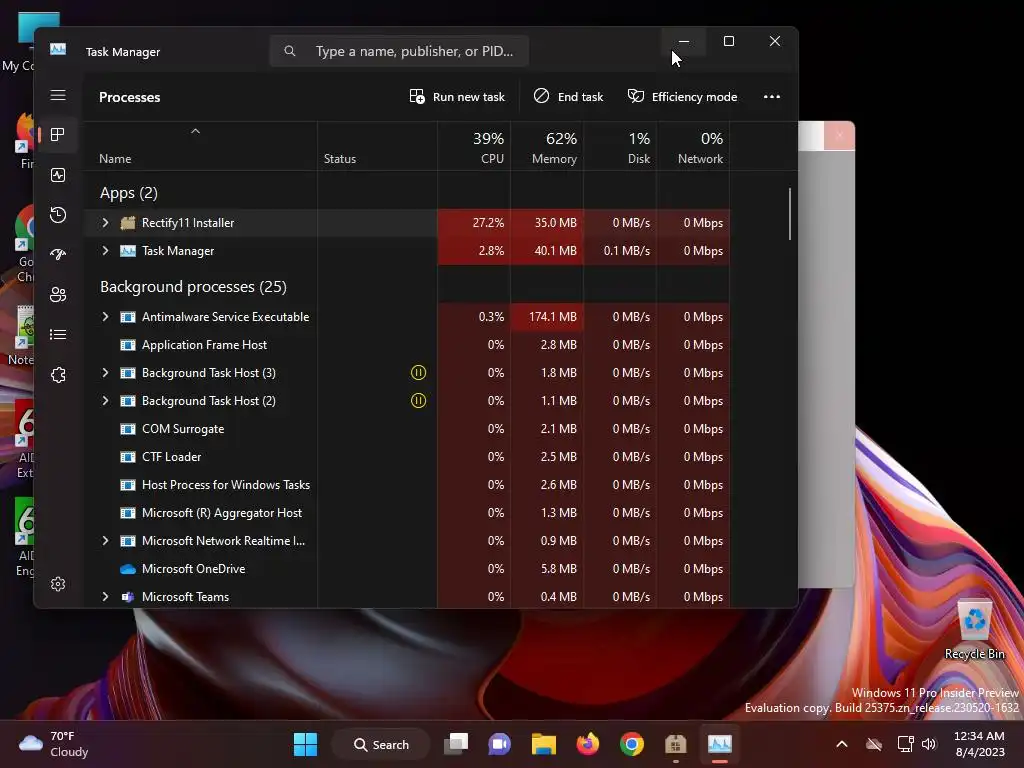The image size is (1024, 768).
Task: Expand Antimalware Service Executable row
Action: [105, 317]
